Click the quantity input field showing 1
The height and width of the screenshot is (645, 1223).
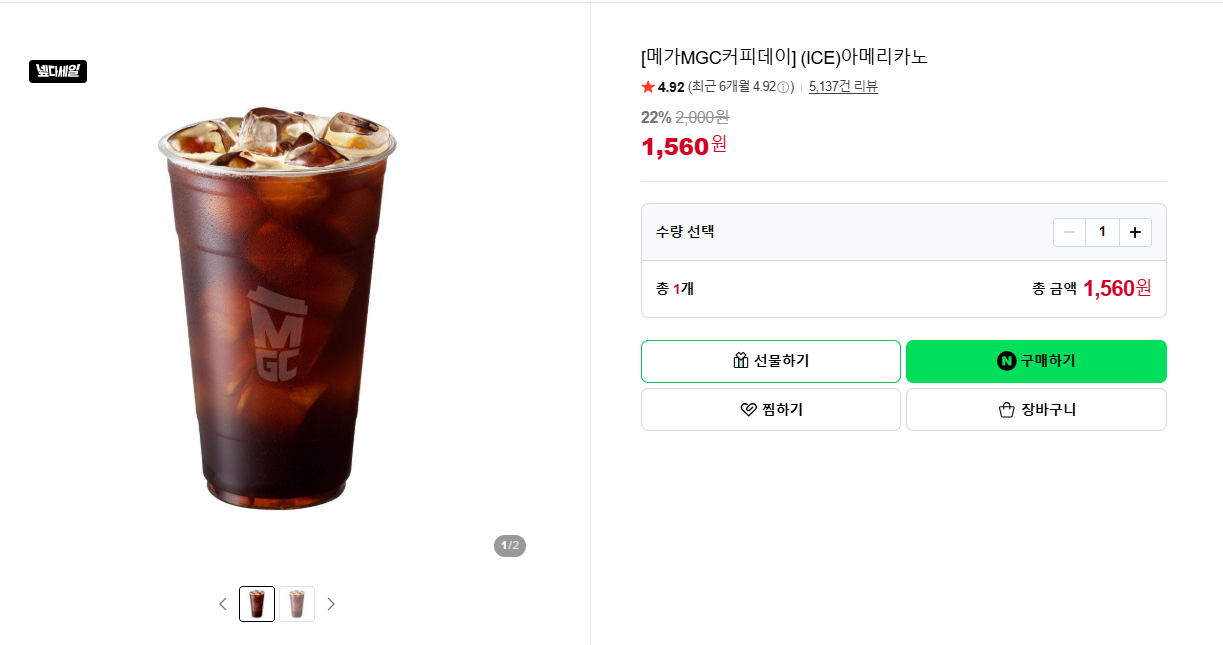click(1102, 232)
